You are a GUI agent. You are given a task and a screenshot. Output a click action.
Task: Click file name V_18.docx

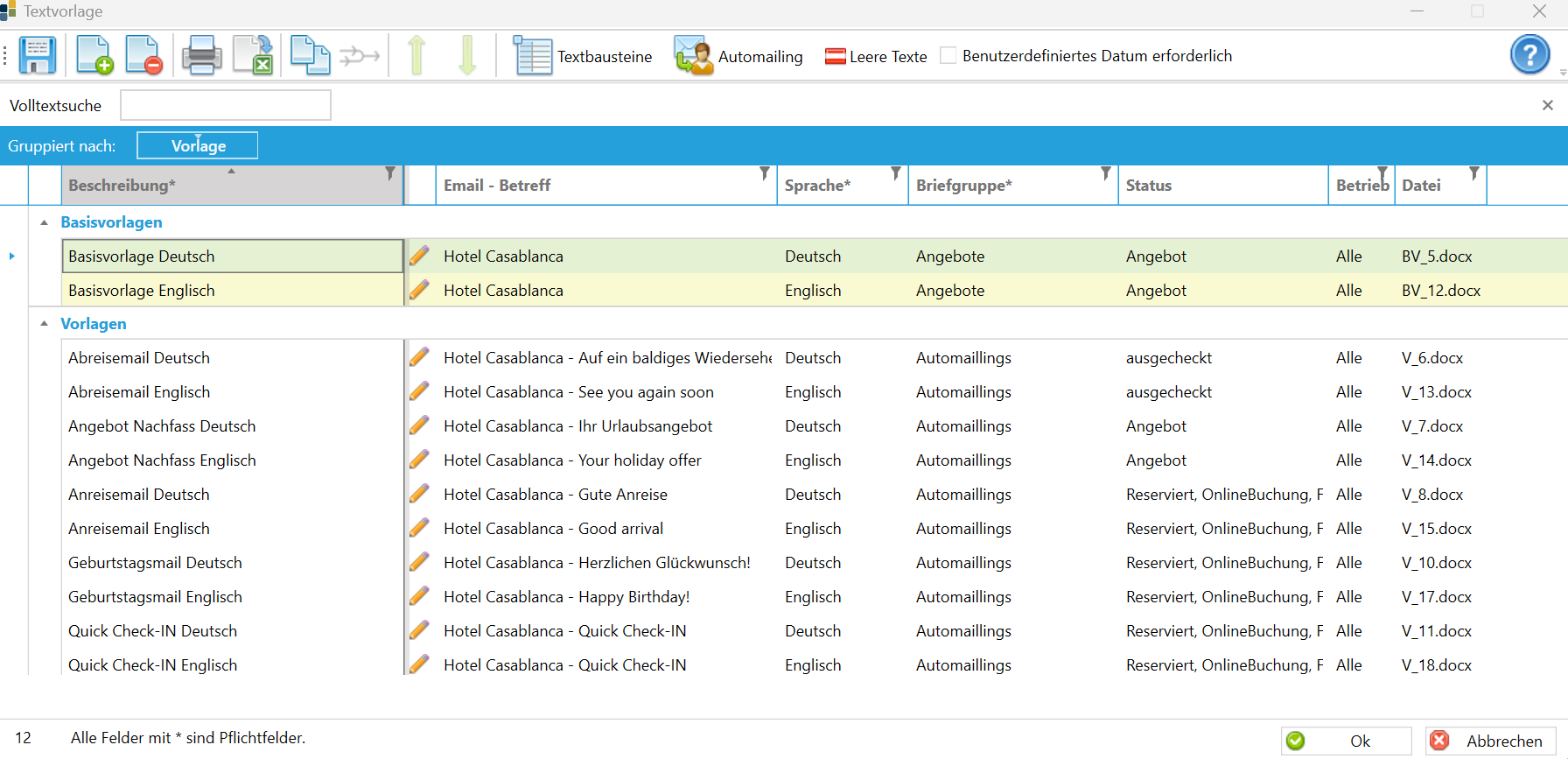(x=1437, y=665)
